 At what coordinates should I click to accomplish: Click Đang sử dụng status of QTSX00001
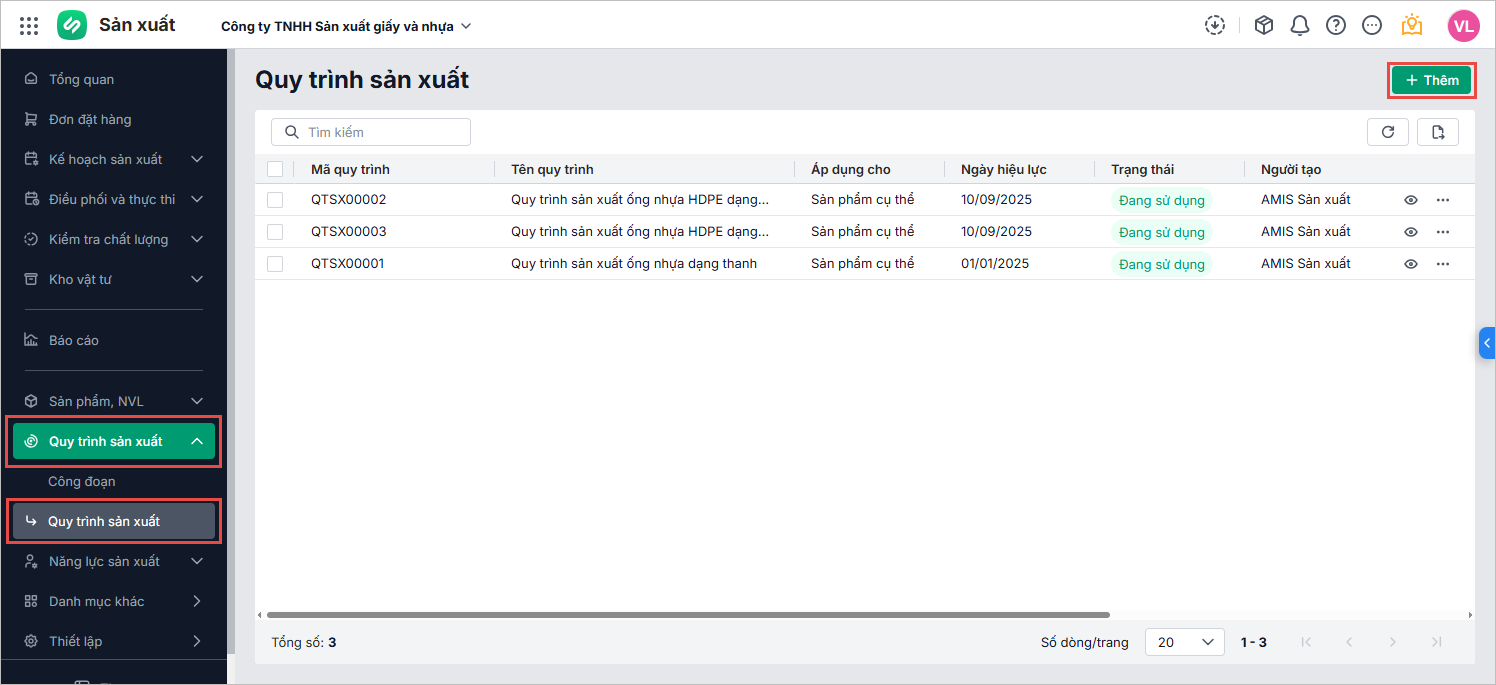coord(1161,264)
